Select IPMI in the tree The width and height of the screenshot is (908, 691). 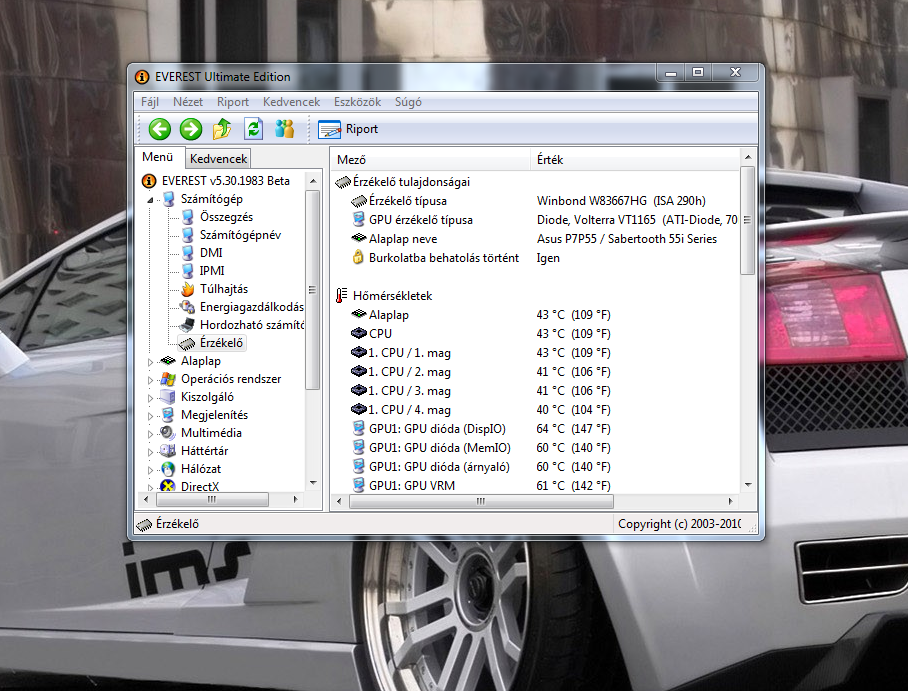(212, 270)
